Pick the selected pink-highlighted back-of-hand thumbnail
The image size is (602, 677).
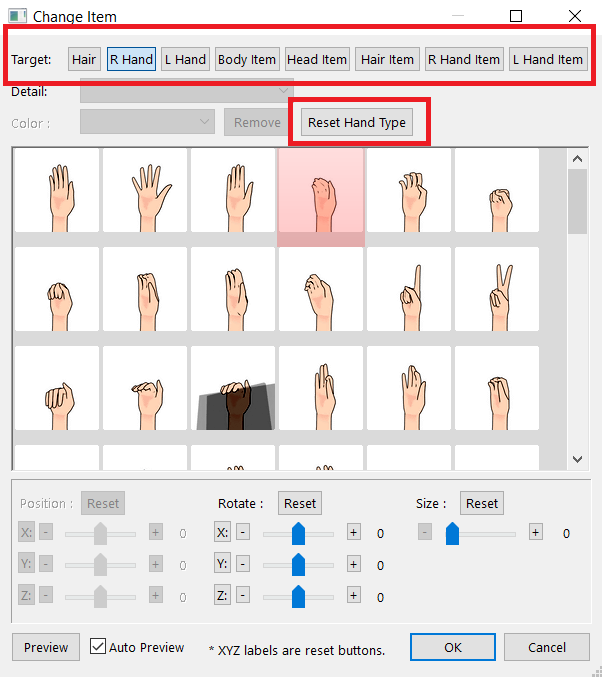pos(321,197)
